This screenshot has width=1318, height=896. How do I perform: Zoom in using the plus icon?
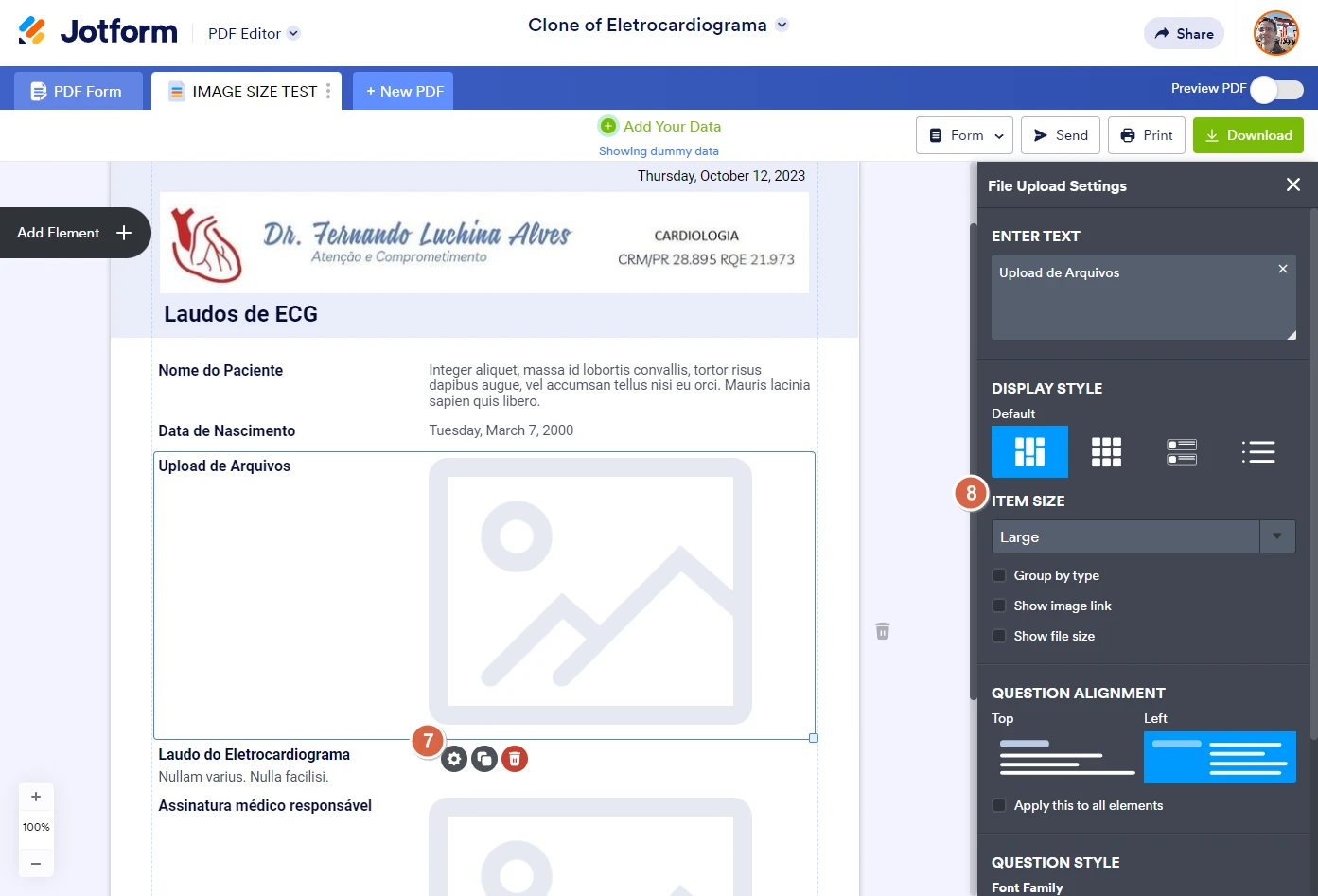click(x=36, y=797)
